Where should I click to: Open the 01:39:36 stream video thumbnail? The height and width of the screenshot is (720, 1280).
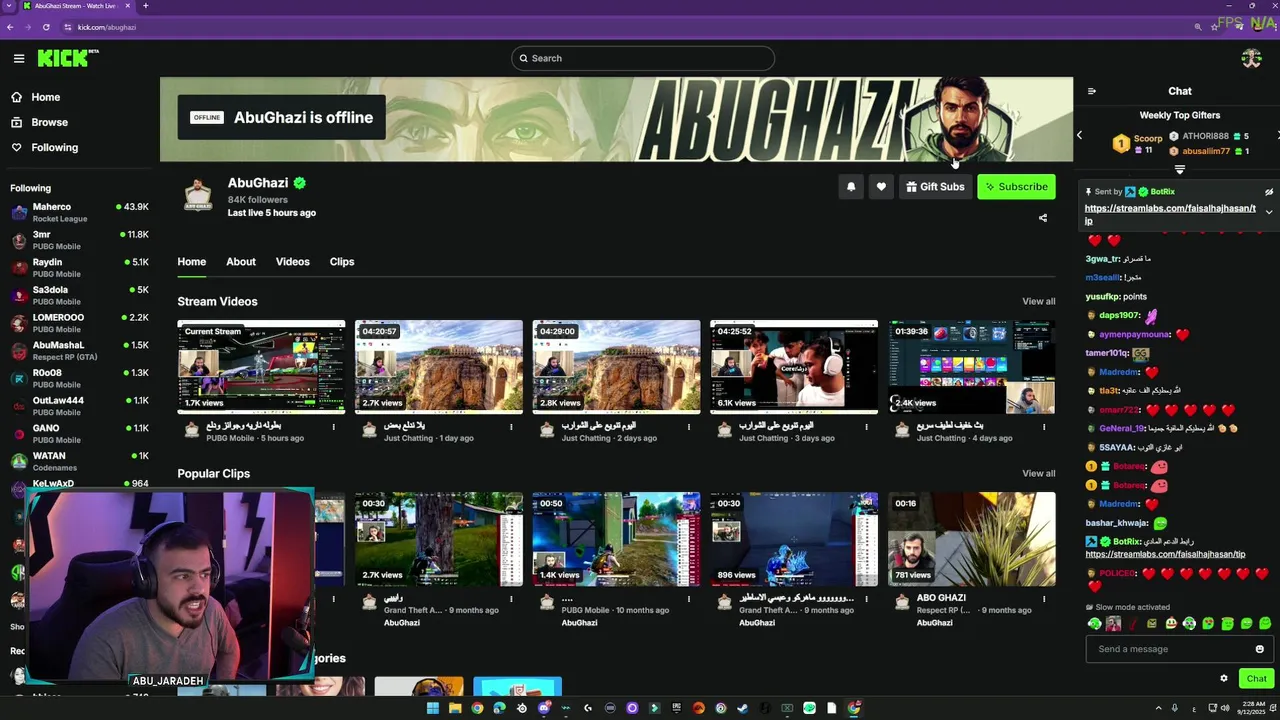(x=972, y=367)
